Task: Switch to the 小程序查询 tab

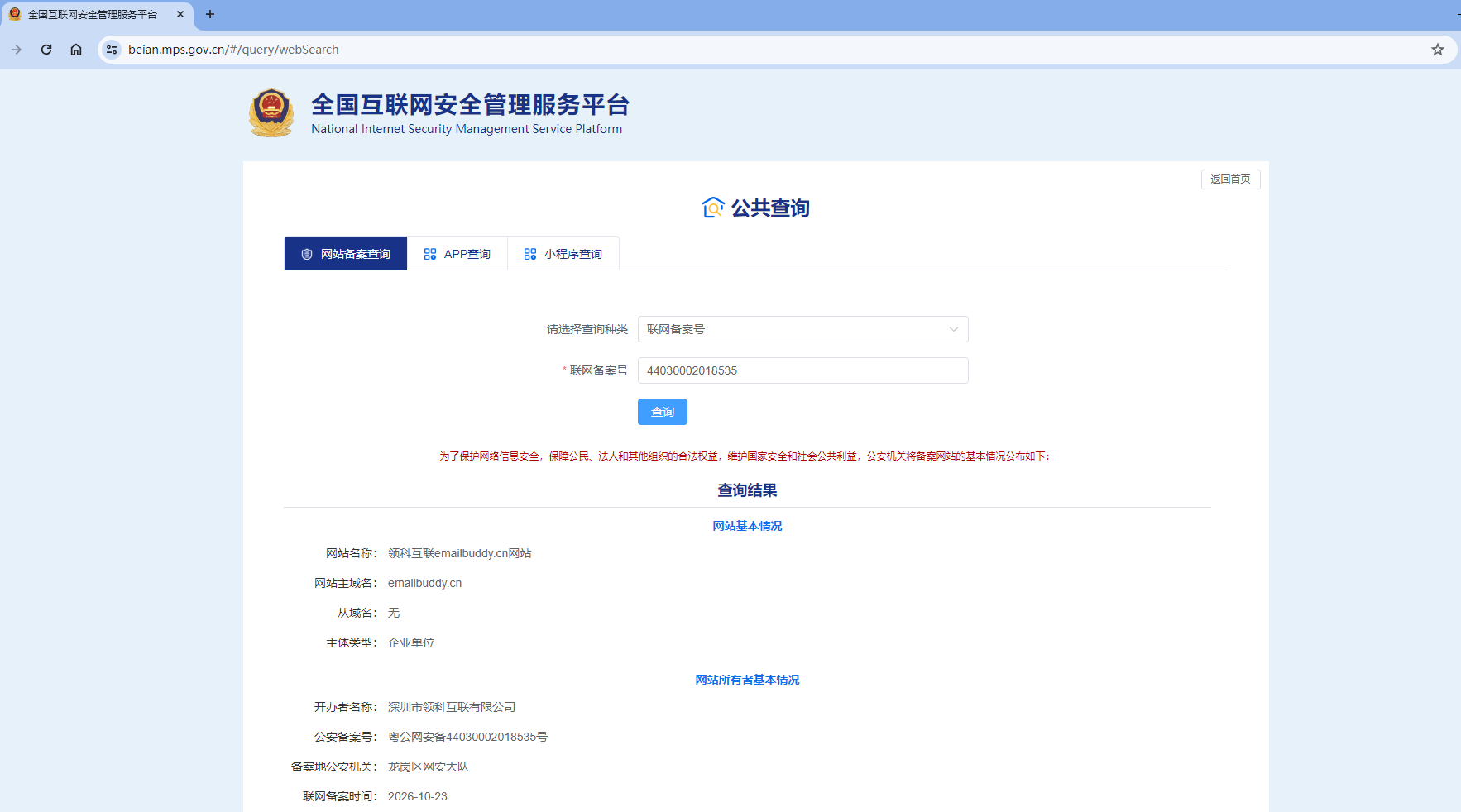Action: [x=563, y=254]
